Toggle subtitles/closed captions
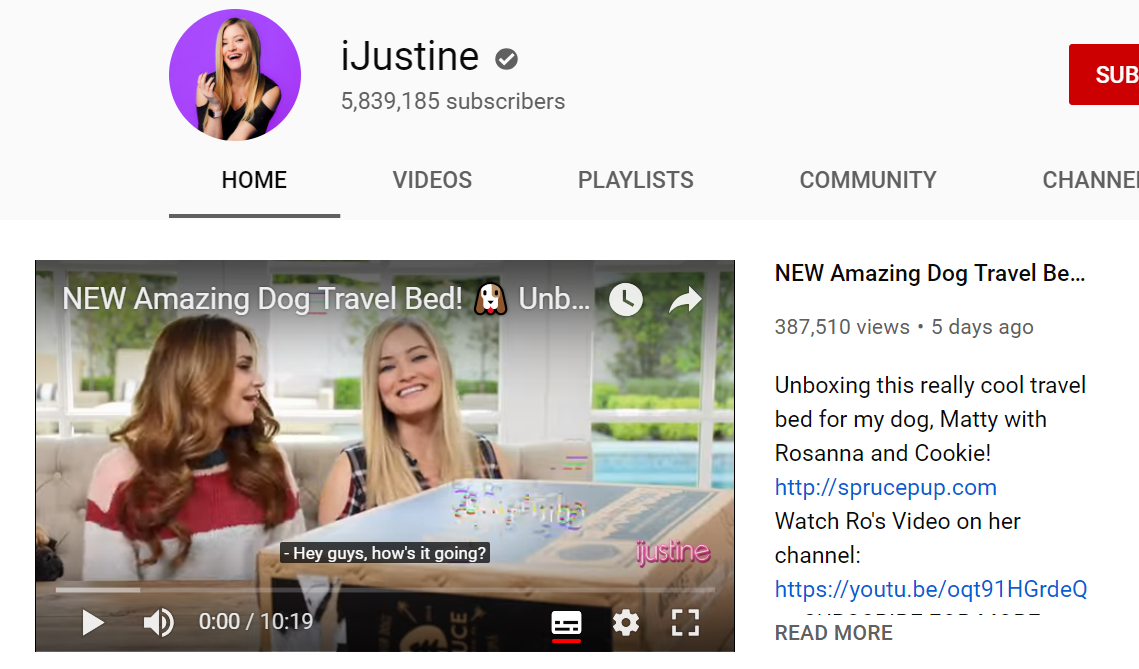Viewport: 1139px width, 669px height. pos(567,623)
